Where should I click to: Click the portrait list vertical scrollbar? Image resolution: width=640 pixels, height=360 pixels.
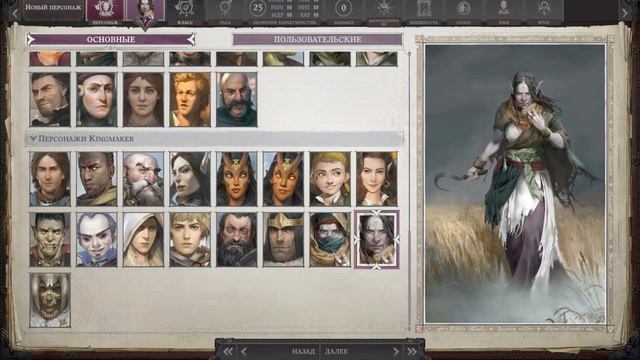[x=409, y=190]
